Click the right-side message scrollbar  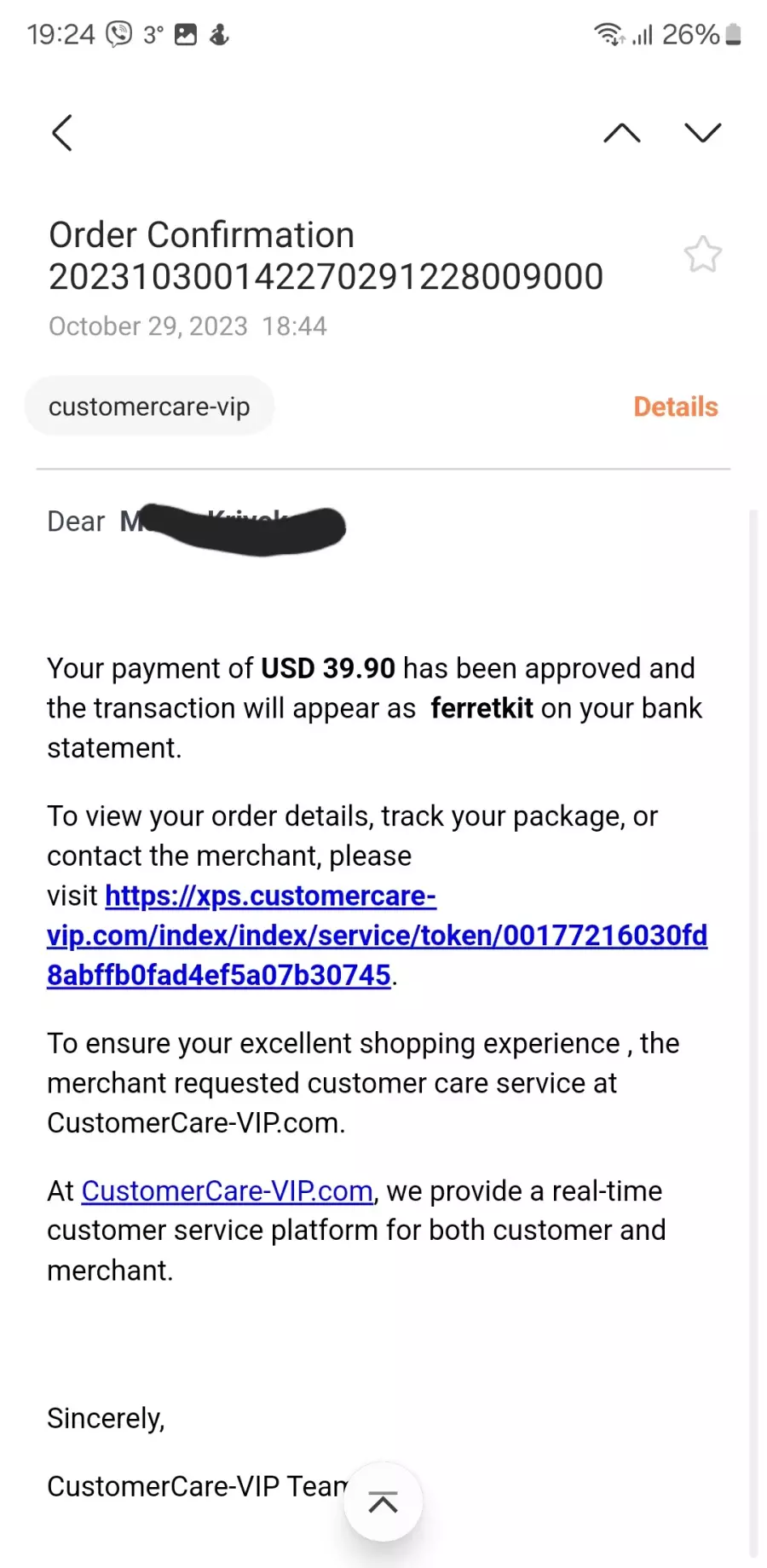tap(753, 1031)
